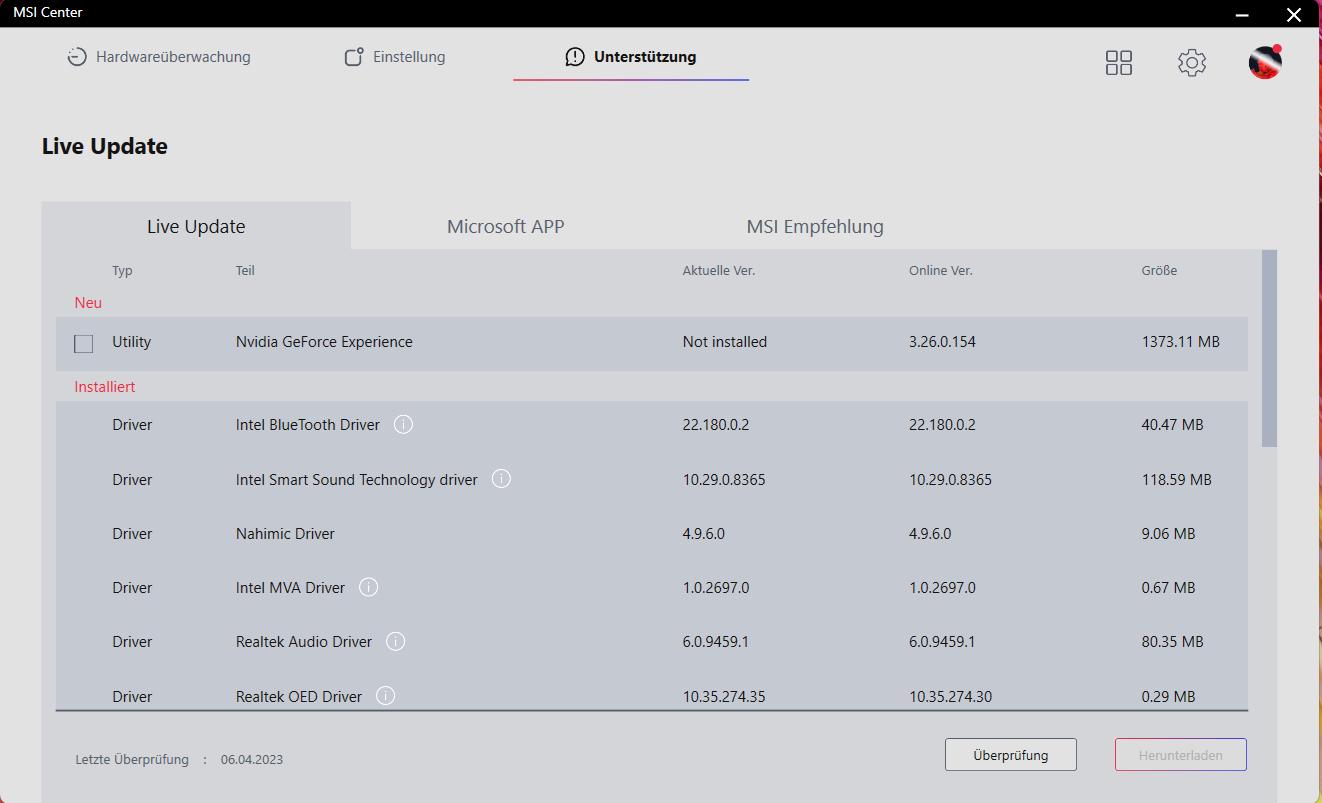The image size is (1322, 803).
Task: Show info for Intel MVA Driver
Action: pyautogui.click(x=368, y=587)
